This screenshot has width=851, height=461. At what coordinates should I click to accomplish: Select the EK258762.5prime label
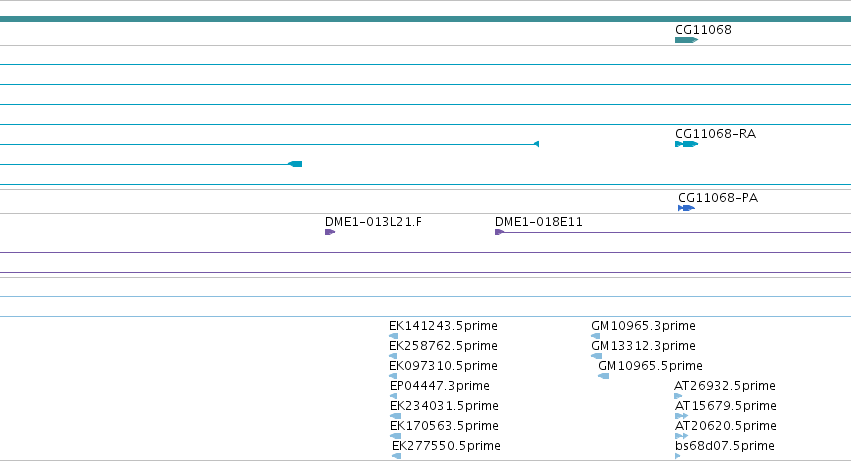443,346
